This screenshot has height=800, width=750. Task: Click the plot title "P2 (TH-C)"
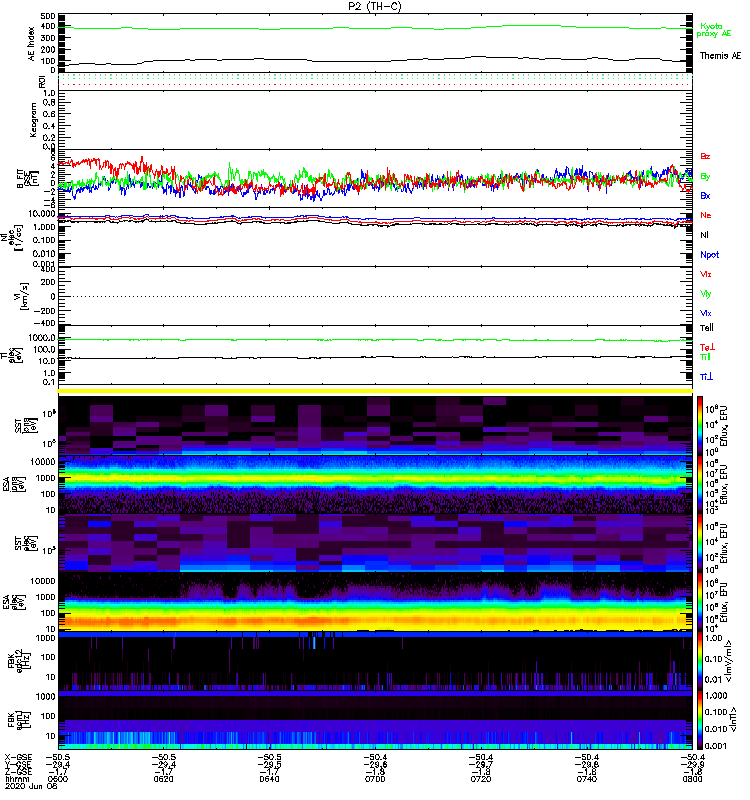click(x=375, y=6)
